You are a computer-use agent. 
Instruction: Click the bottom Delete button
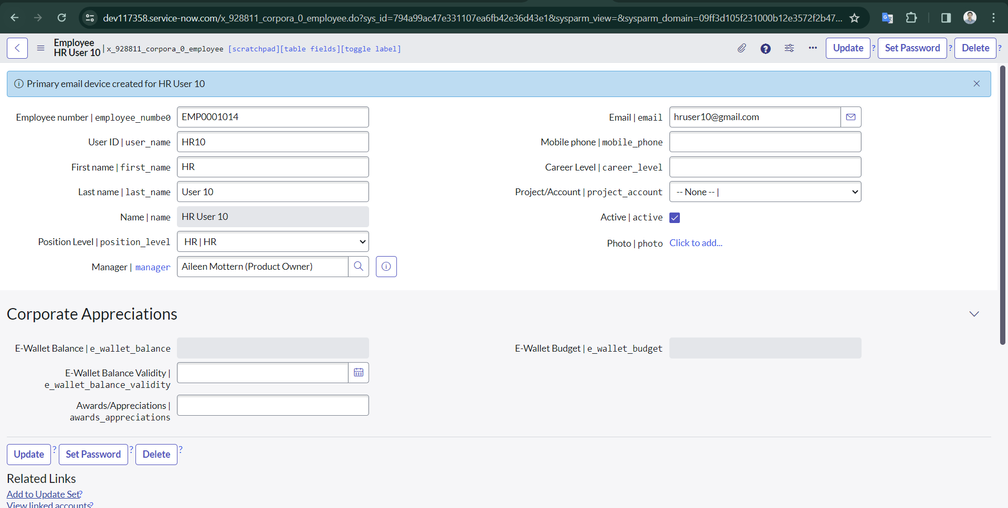(x=156, y=454)
